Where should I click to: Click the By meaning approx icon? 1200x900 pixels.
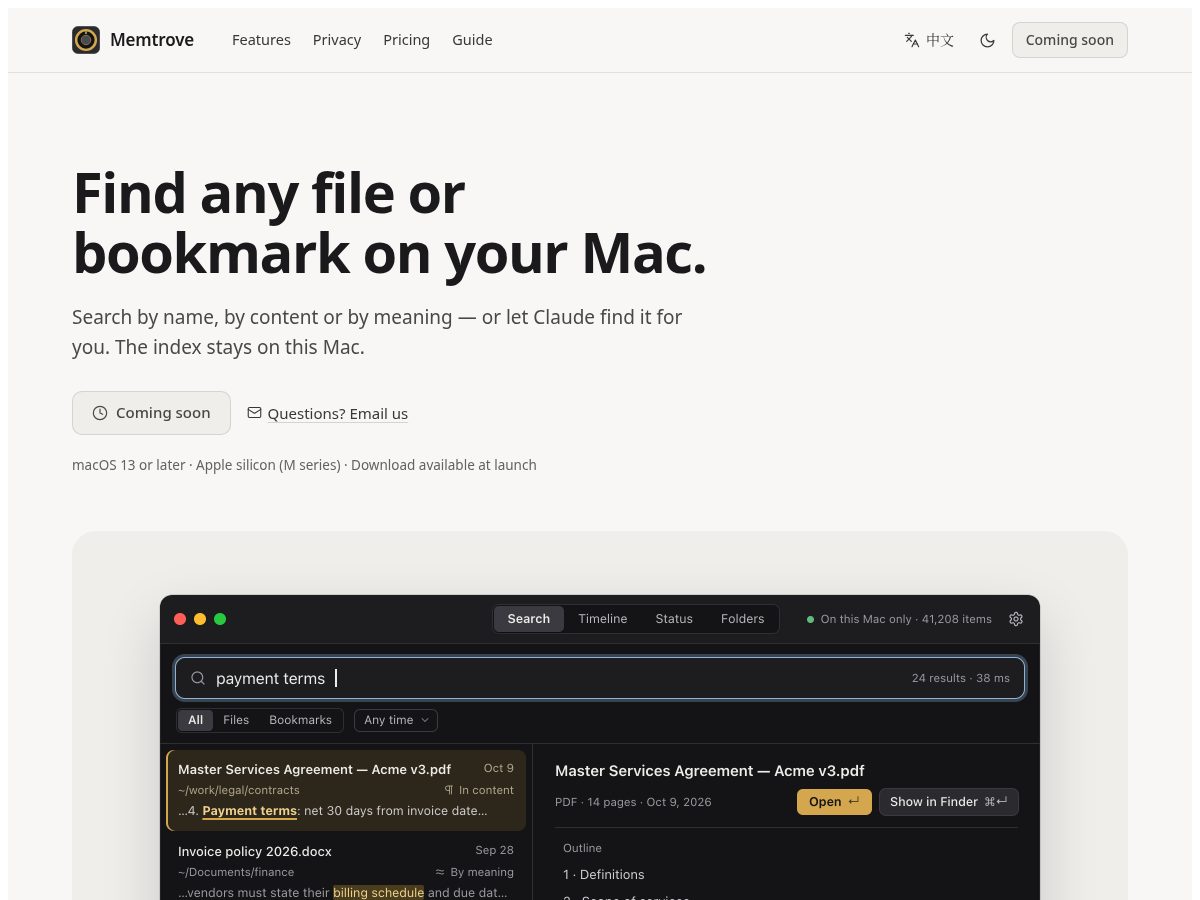440,872
